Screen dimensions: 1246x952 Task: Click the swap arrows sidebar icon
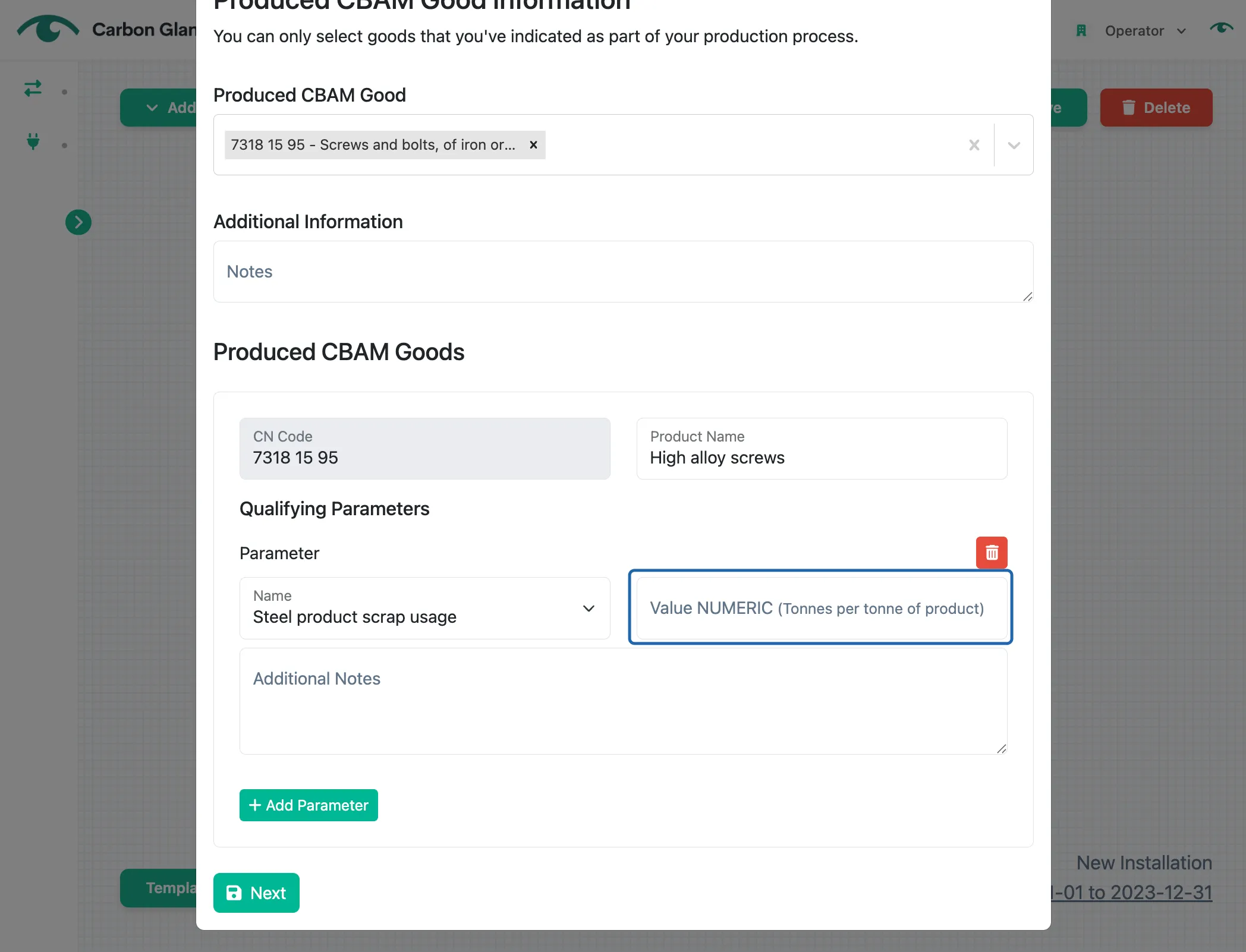(x=33, y=89)
